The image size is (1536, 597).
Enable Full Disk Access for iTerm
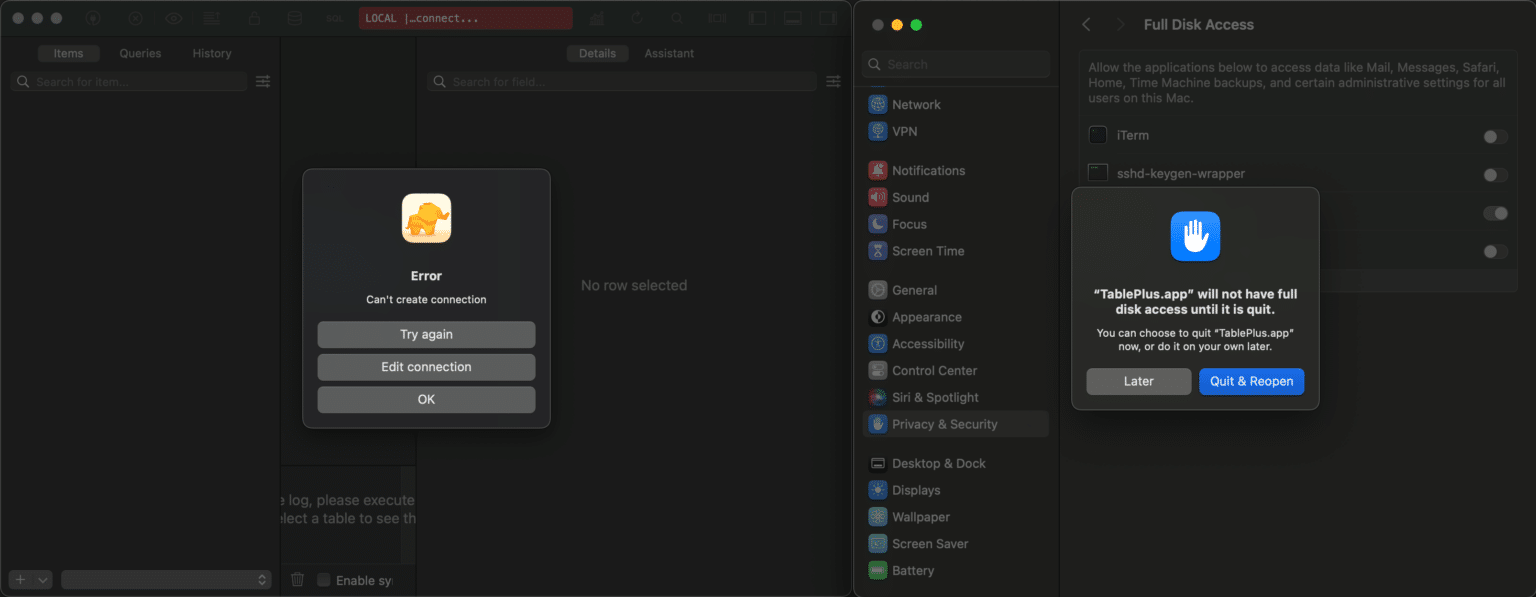coord(1495,136)
